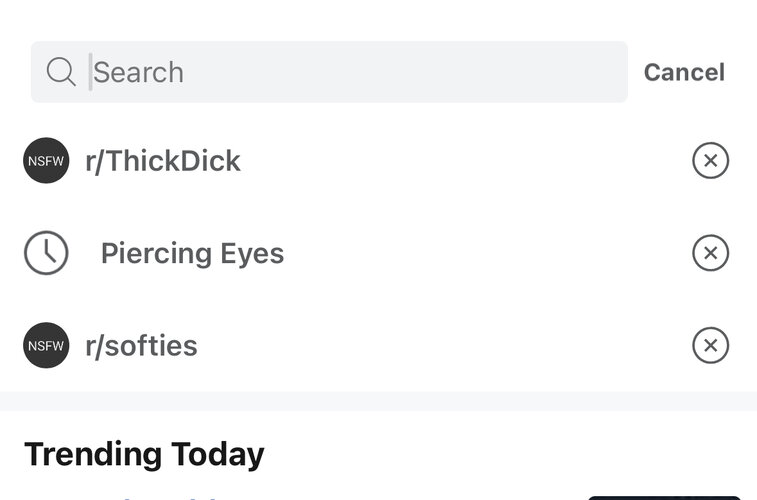Remove r/softies from recent searches

pos(710,345)
